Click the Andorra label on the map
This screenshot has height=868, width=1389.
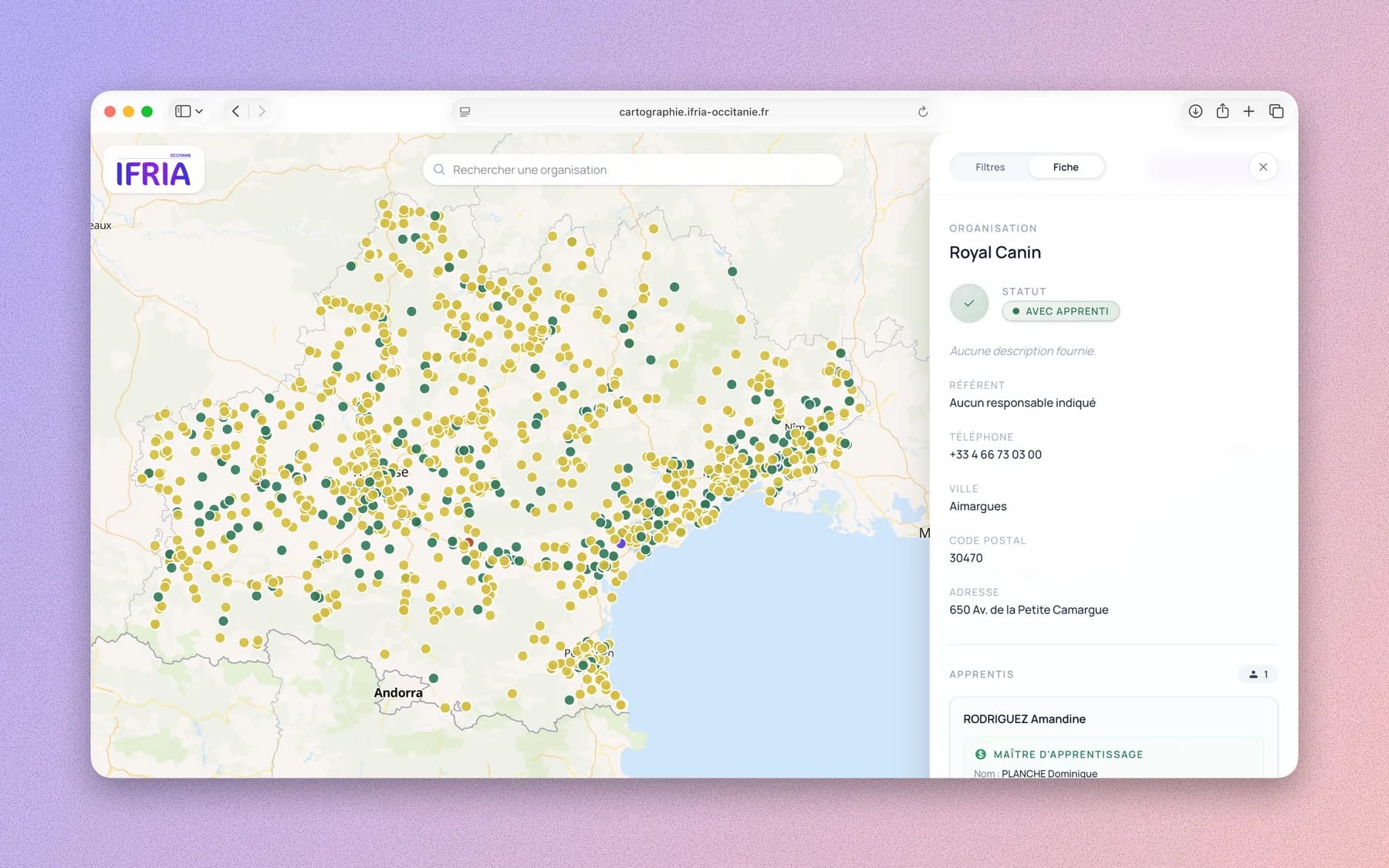pos(398,693)
